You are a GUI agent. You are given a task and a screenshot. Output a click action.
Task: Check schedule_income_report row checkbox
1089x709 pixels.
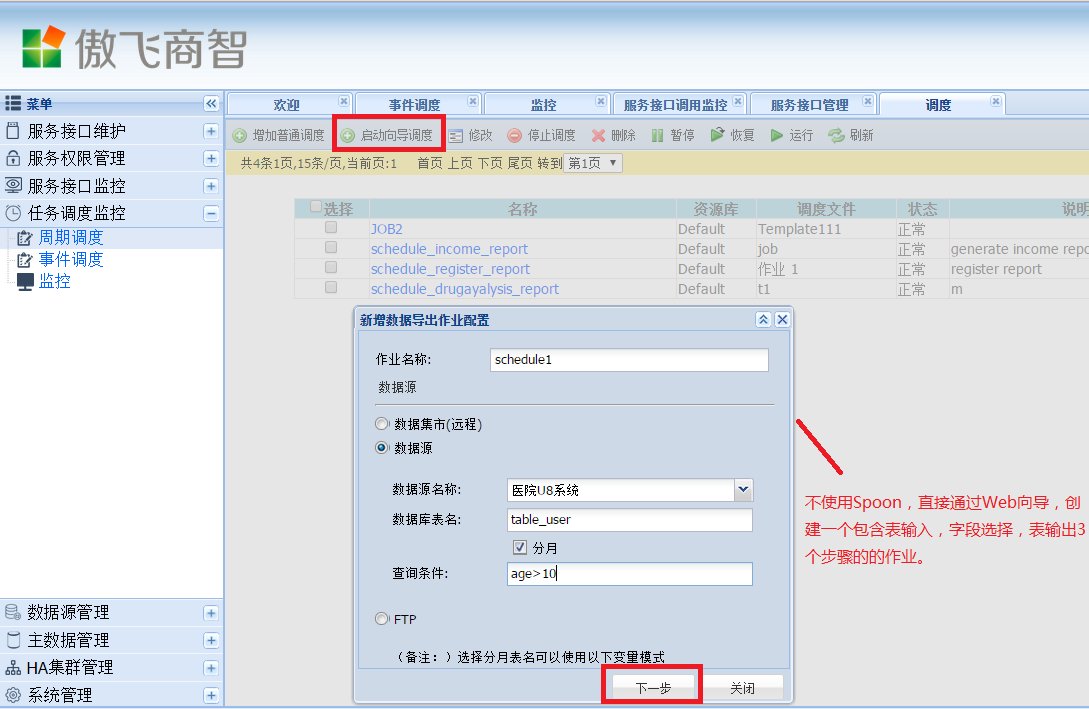(x=331, y=247)
